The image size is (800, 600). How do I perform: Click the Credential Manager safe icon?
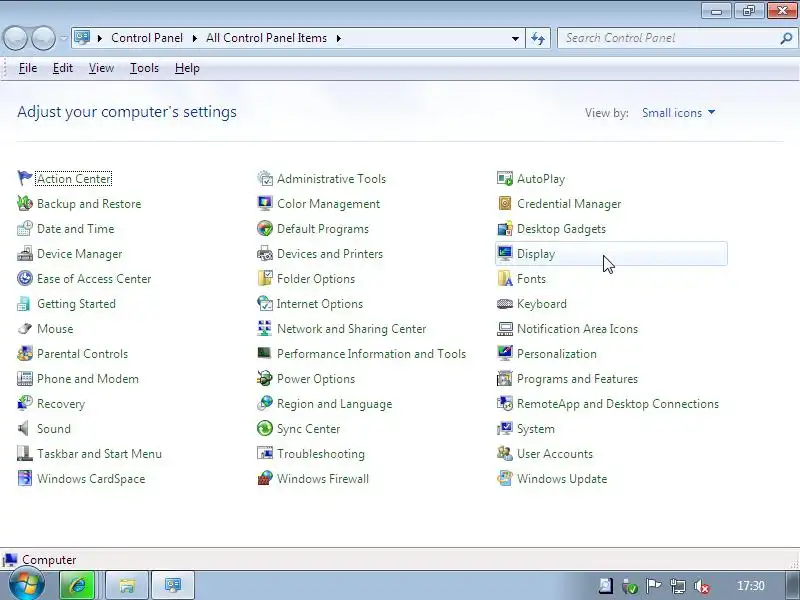505,204
